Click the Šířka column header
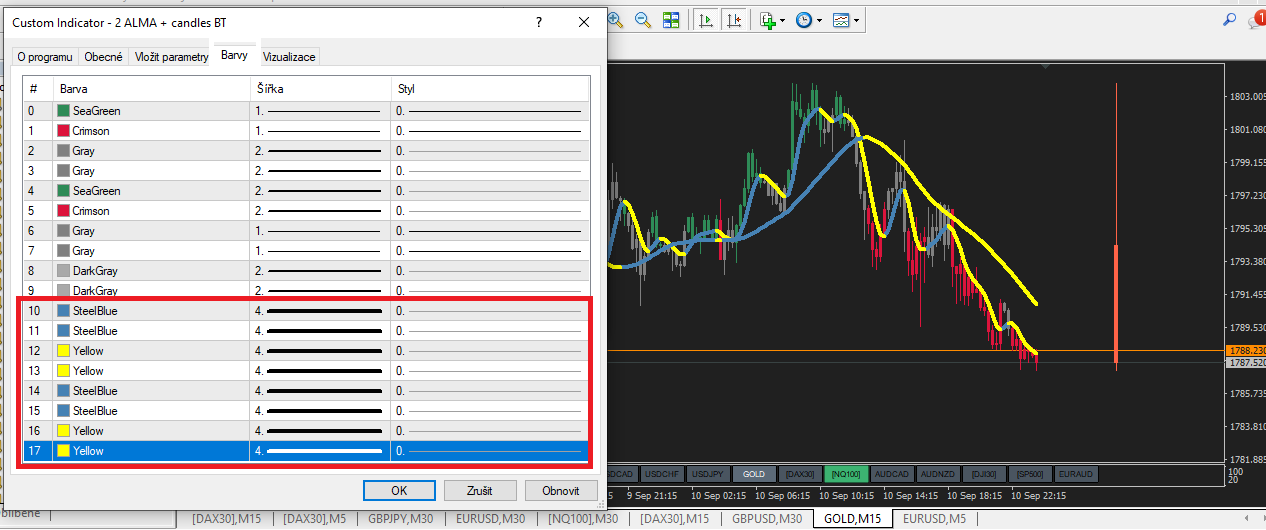Viewport: 1266px width, 530px height. click(x=320, y=89)
